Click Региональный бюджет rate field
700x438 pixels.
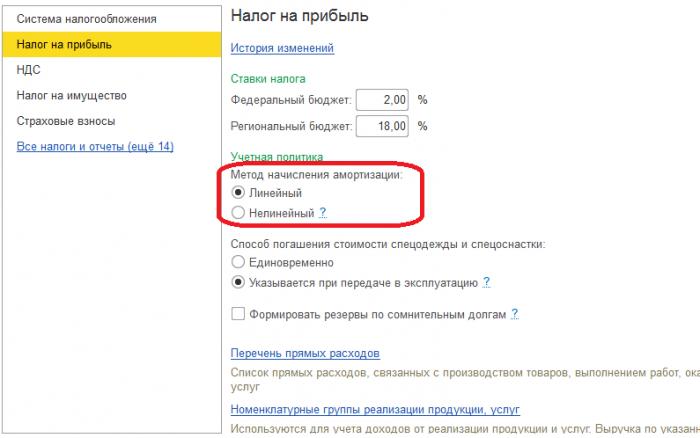382,126
